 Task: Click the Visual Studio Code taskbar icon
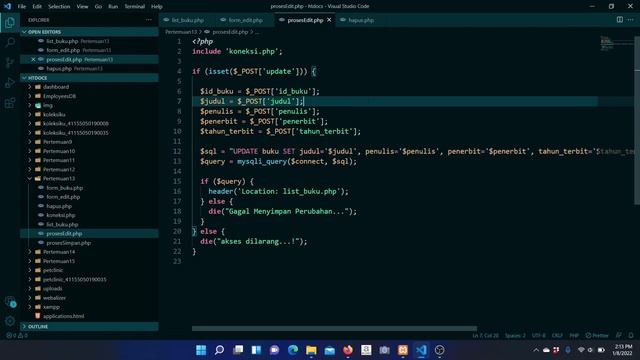point(421,350)
